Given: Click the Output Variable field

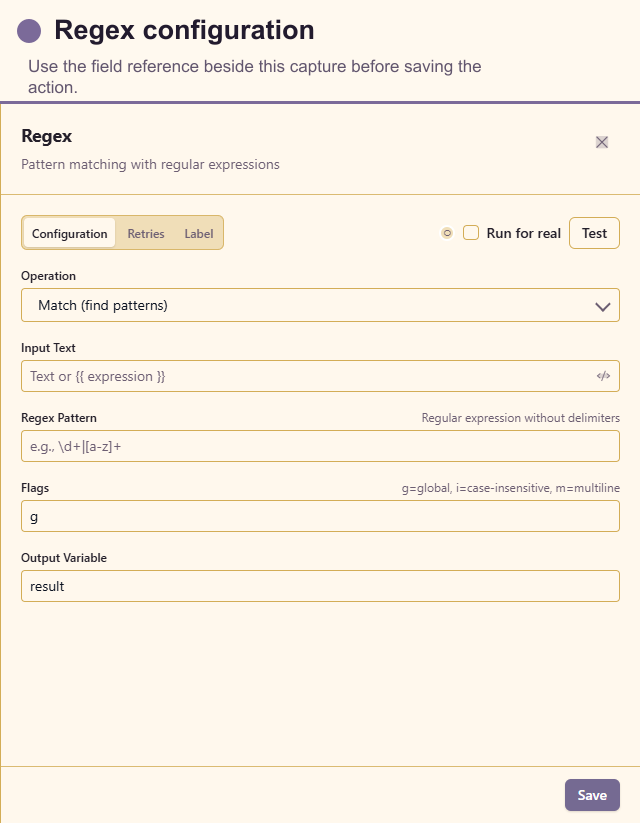Looking at the screenshot, I should (x=320, y=586).
